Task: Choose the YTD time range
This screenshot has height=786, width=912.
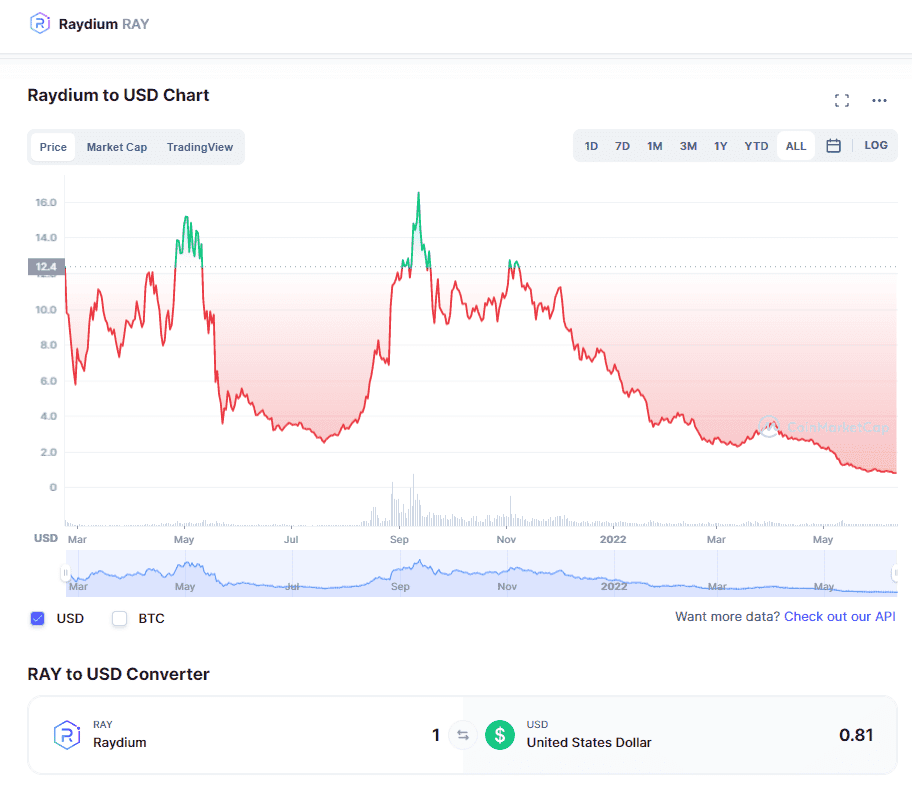Action: [x=756, y=146]
